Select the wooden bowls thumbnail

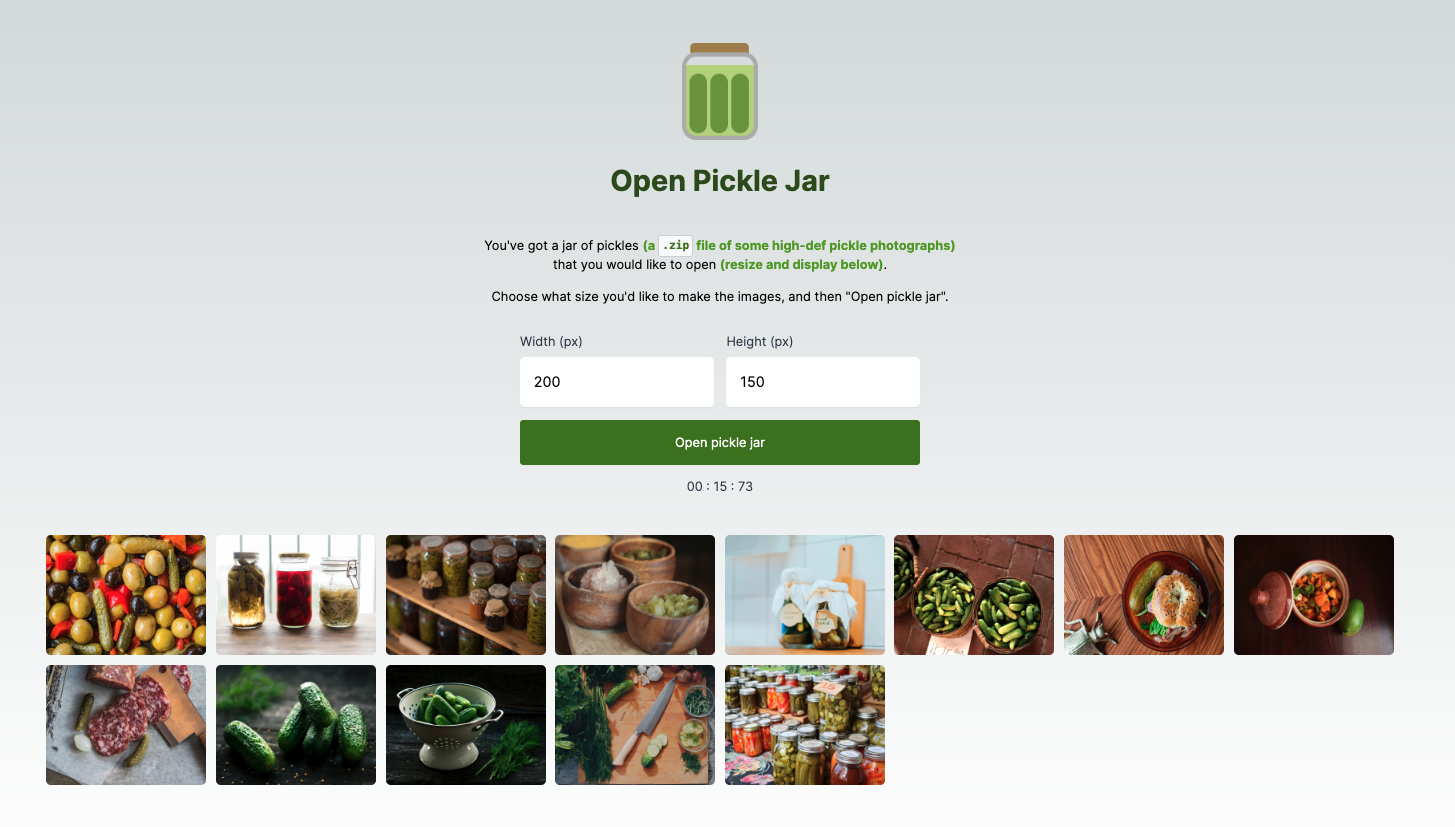635,595
